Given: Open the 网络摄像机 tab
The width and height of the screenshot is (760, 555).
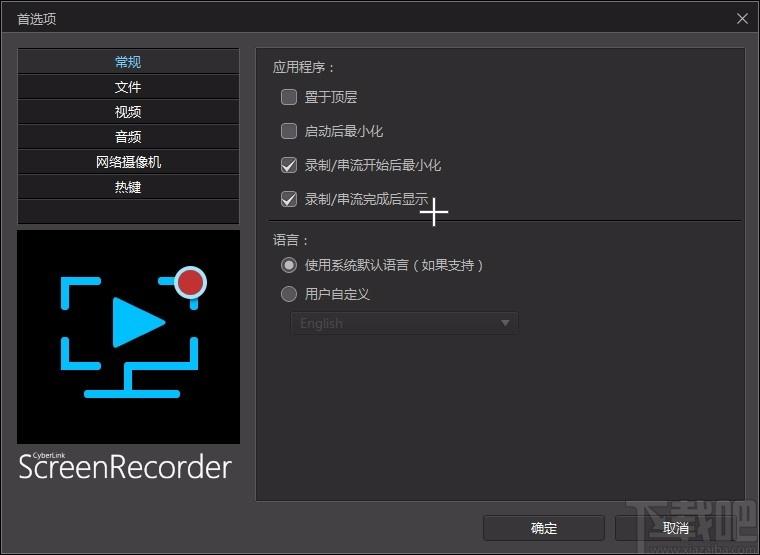Looking at the screenshot, I should (128, 162).
